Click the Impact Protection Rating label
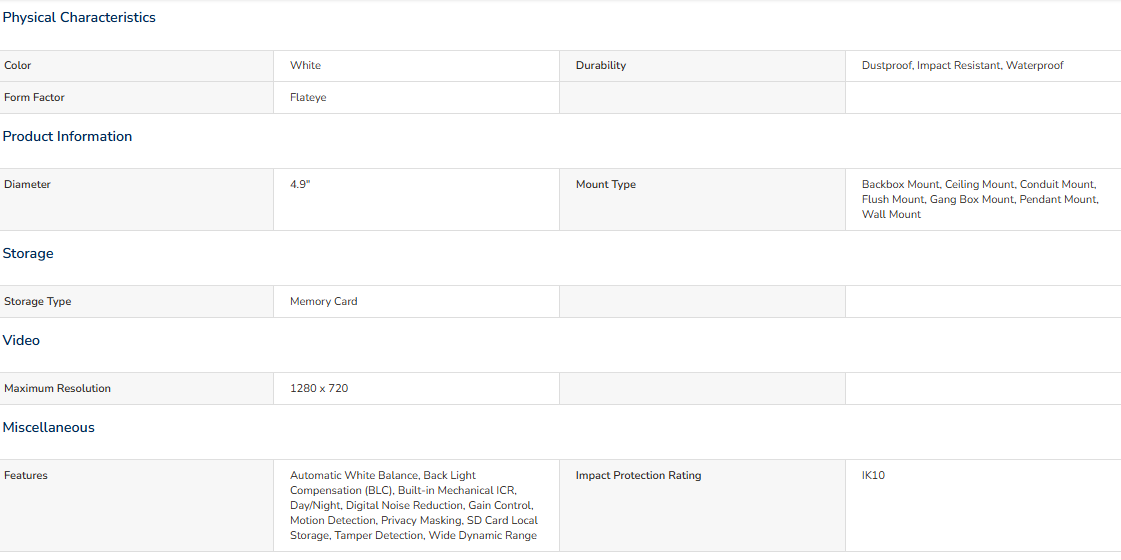 pyautogui.click(x=638, y=475)
